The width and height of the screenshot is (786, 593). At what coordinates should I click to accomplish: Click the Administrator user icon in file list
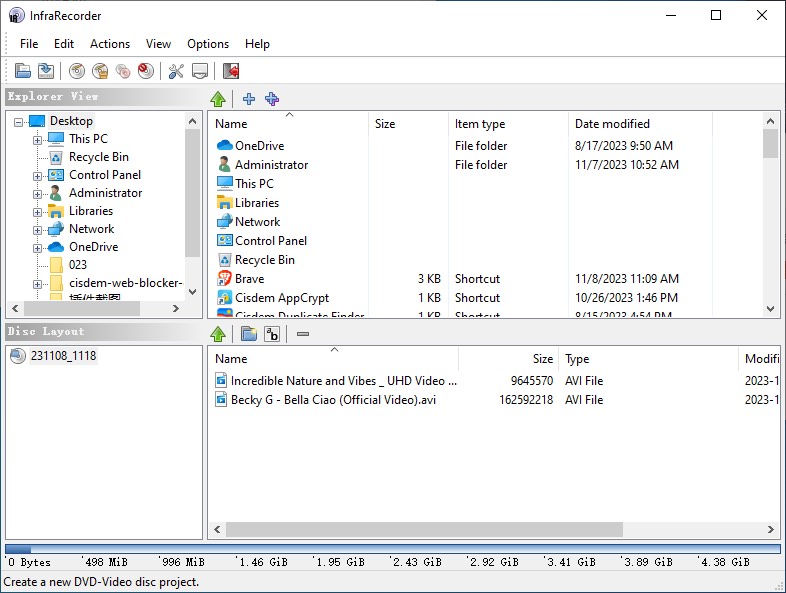pos(225,164)
